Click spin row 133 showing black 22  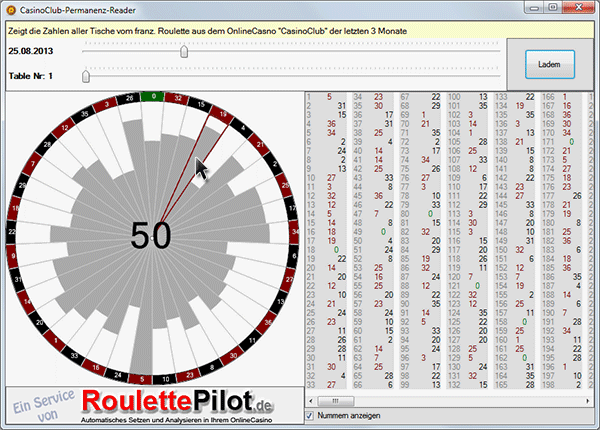point(515,96)
